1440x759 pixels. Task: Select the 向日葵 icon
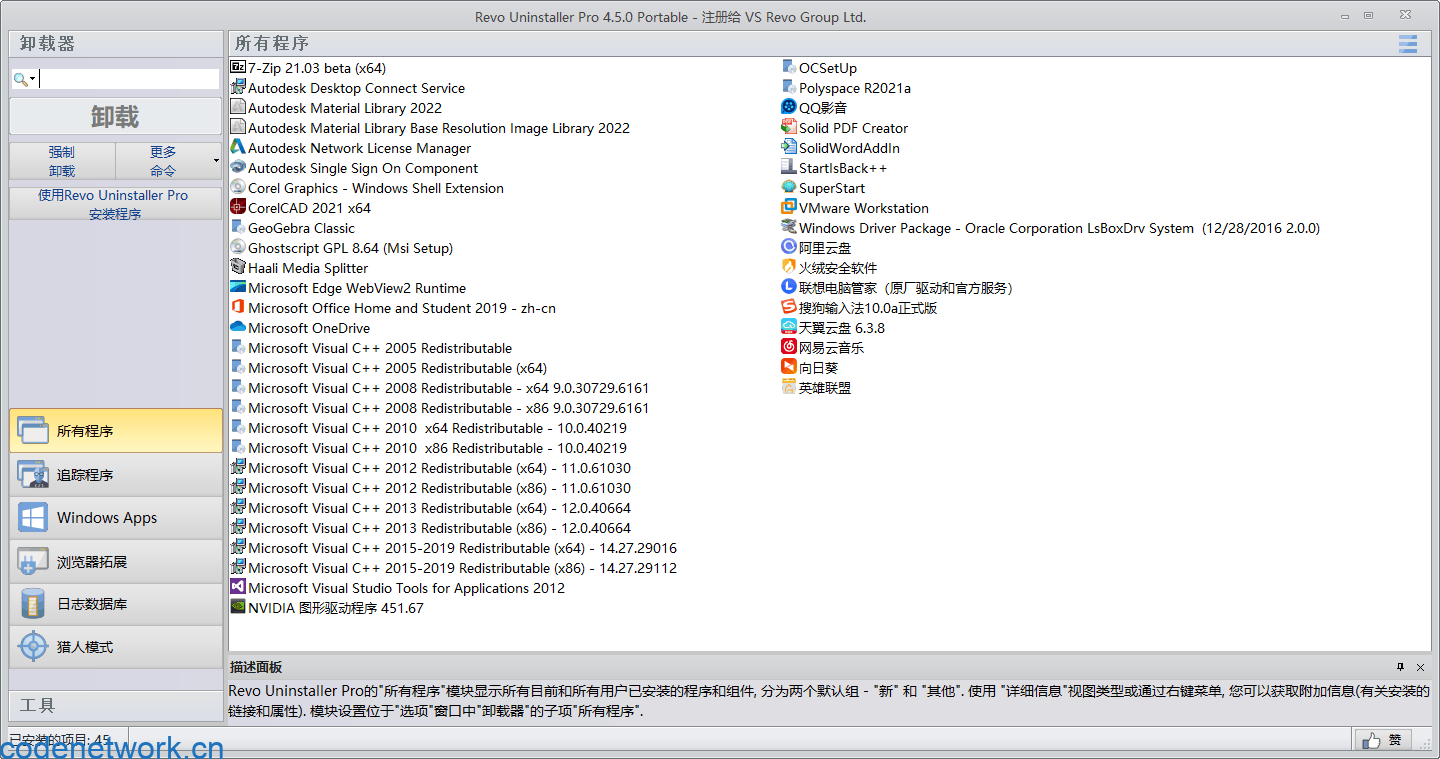tap(789, 368)
